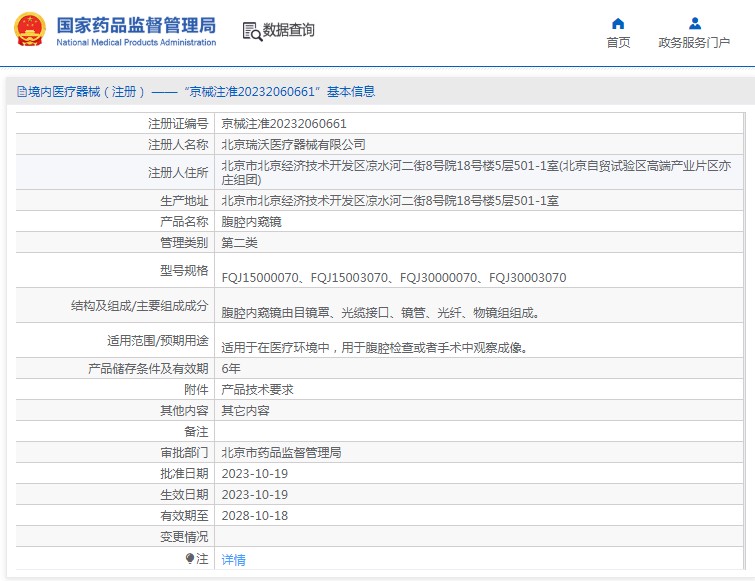Click the 产品储存条件及有效期 label

(148, 368)
